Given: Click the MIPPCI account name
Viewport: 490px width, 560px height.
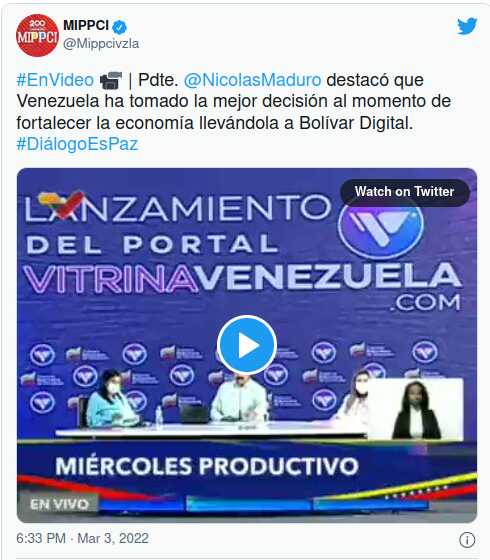Looking at the screenshot, I should pos(86,25).
